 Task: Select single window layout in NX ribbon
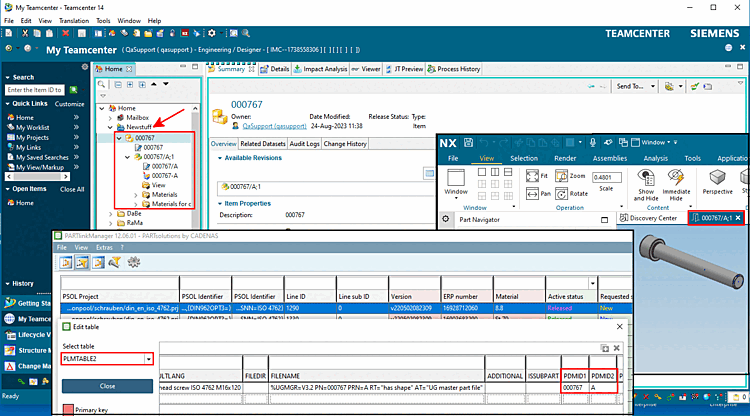pos(482,172)
